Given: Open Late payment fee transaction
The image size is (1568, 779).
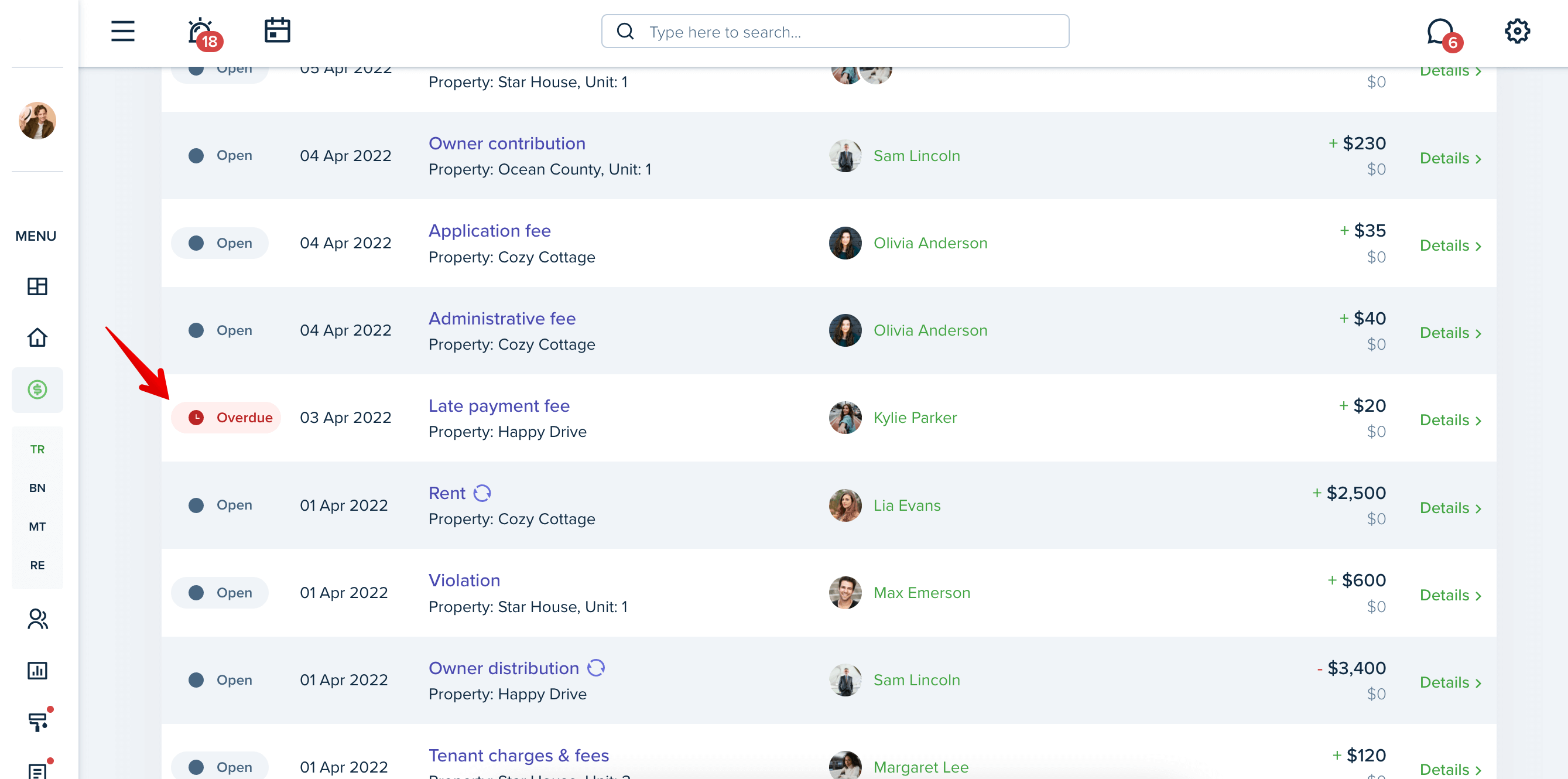Looking at the screenshot, I should point(498,406).
